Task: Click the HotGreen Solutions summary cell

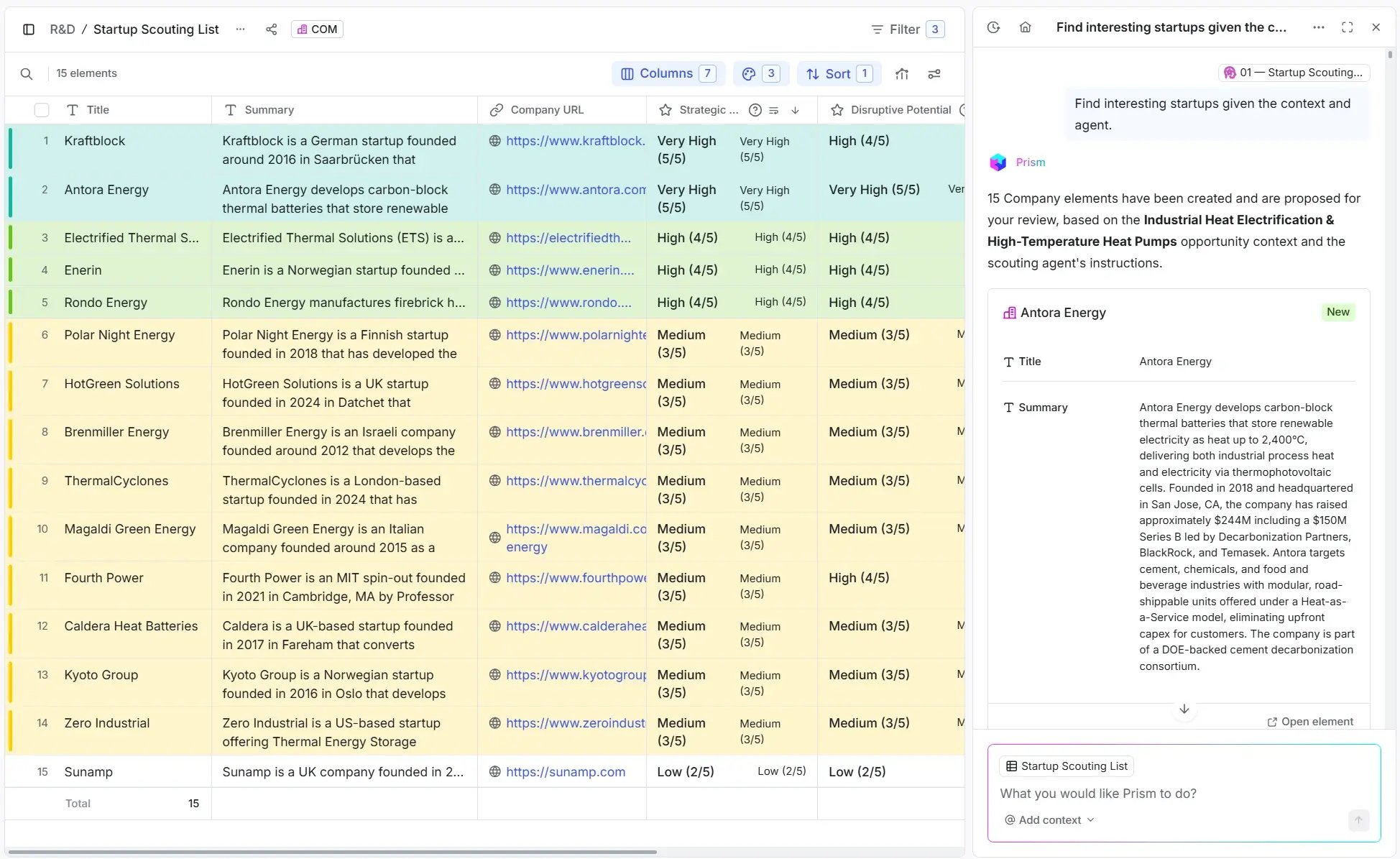Action: click(x=344, y=392)
